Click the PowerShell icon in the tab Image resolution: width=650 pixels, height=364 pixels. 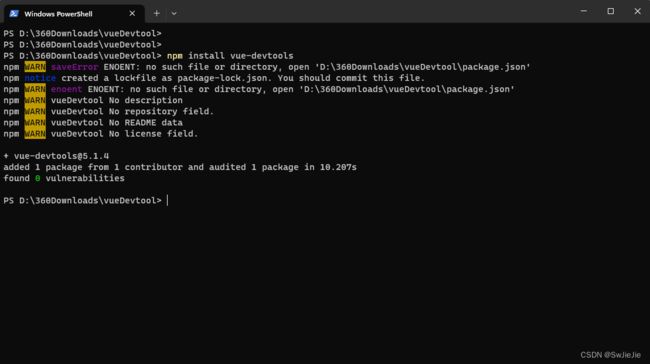(14, 14)
